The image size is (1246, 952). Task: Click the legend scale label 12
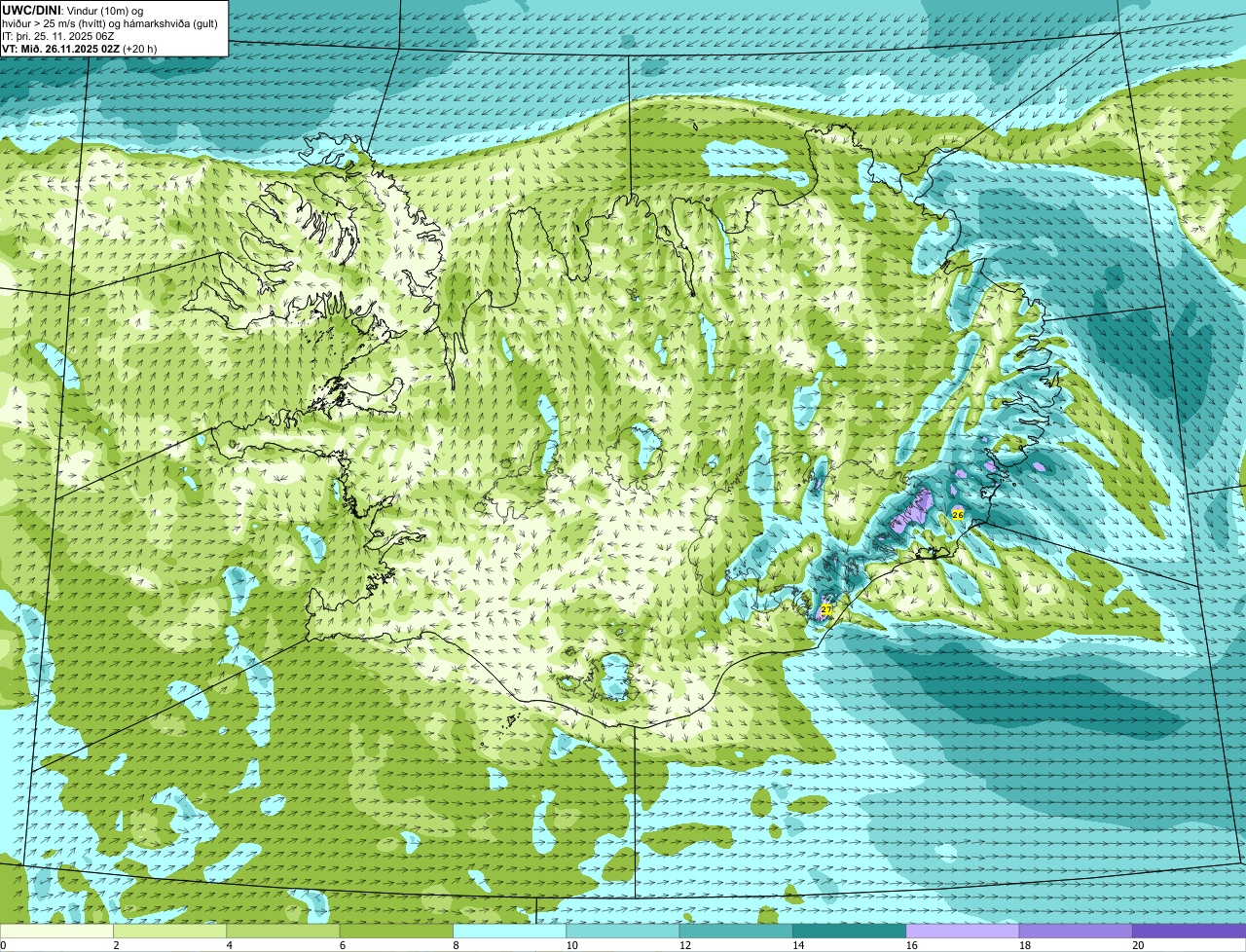[x=685, y=945]
